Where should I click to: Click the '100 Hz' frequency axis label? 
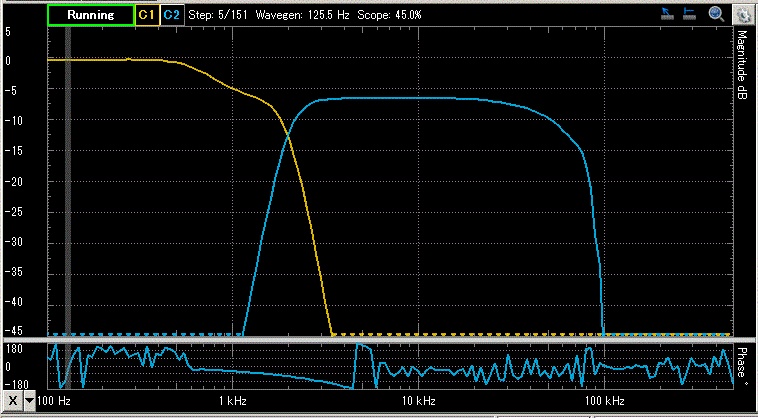click(56, 401)
